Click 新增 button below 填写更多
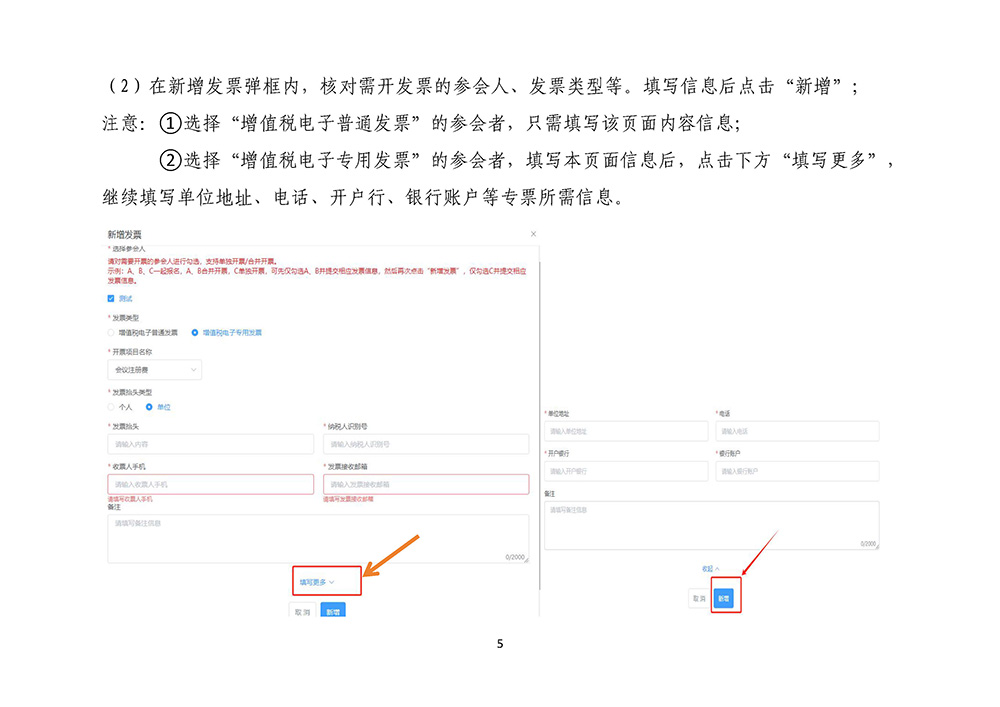The height and width of the screenshot is (707, 1000). tap(333, 611)
